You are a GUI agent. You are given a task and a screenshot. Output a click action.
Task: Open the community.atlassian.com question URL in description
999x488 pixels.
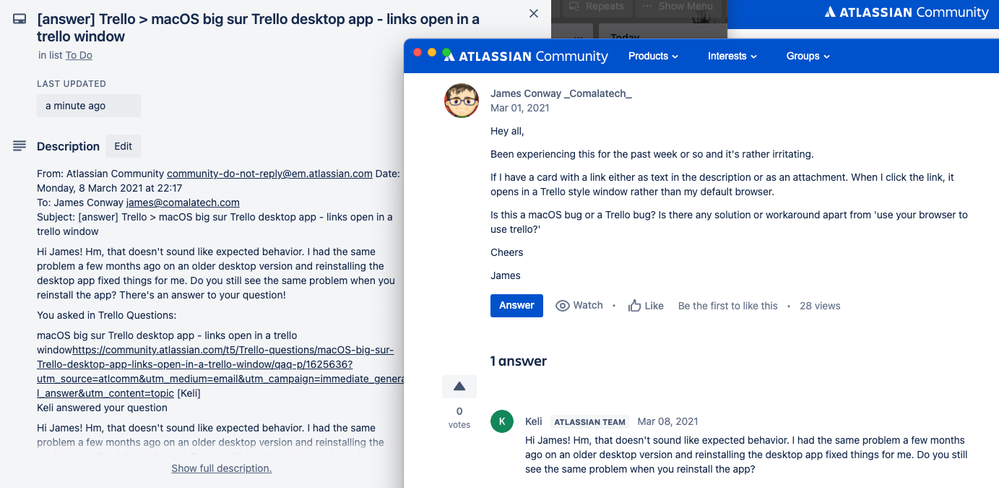click(x=220, y=371)
